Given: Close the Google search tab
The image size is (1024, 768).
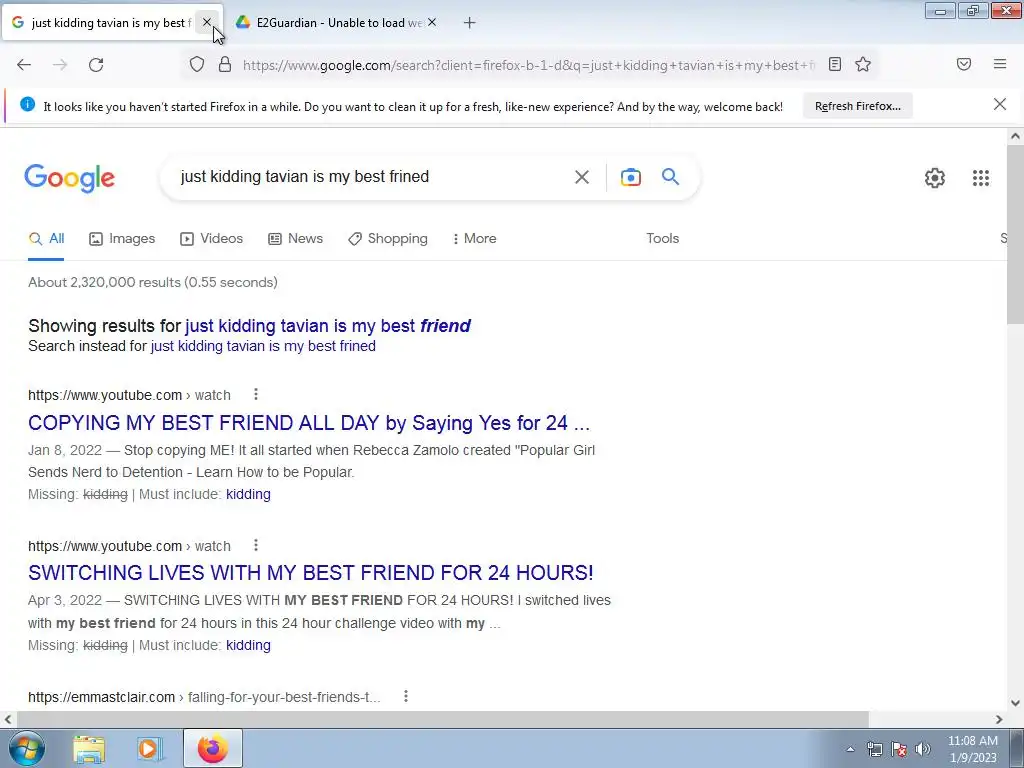Looking at the screenshot, I should 206,22.
